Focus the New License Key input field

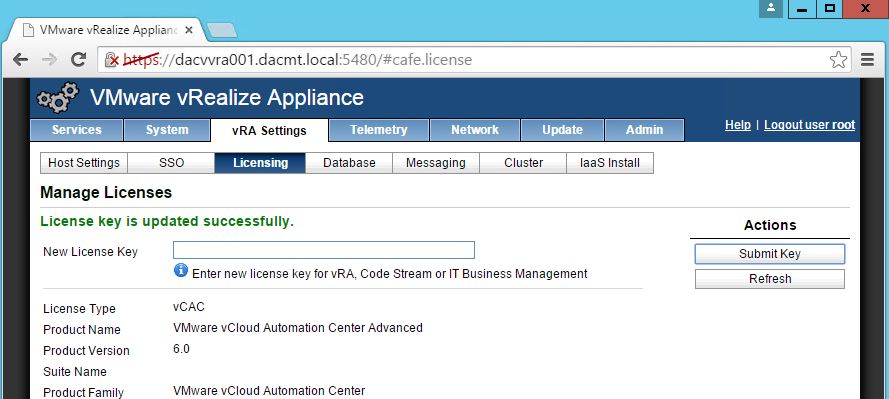point(324,250)
